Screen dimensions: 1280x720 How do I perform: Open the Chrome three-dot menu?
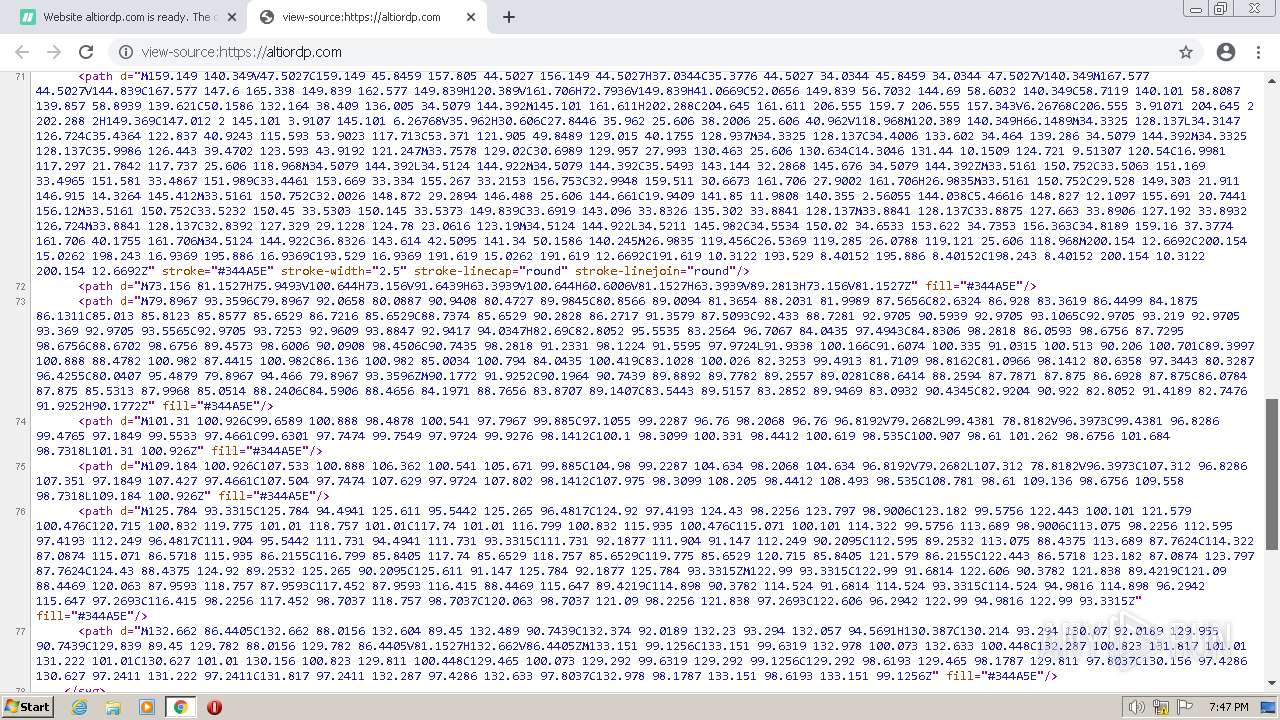1259,52
